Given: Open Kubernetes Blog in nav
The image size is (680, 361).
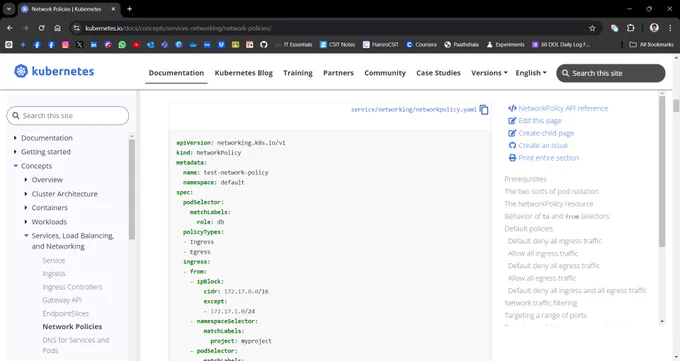Looking at the screenshot, I should tap(244, 73).
